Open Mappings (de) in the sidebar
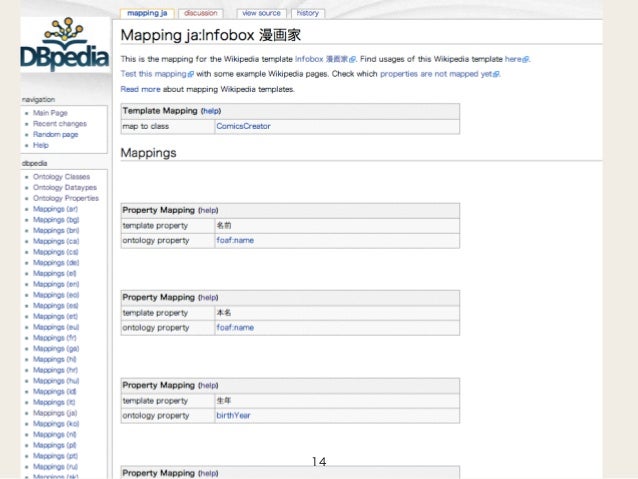This screenshot has height=479, width=638. [56, 262]
